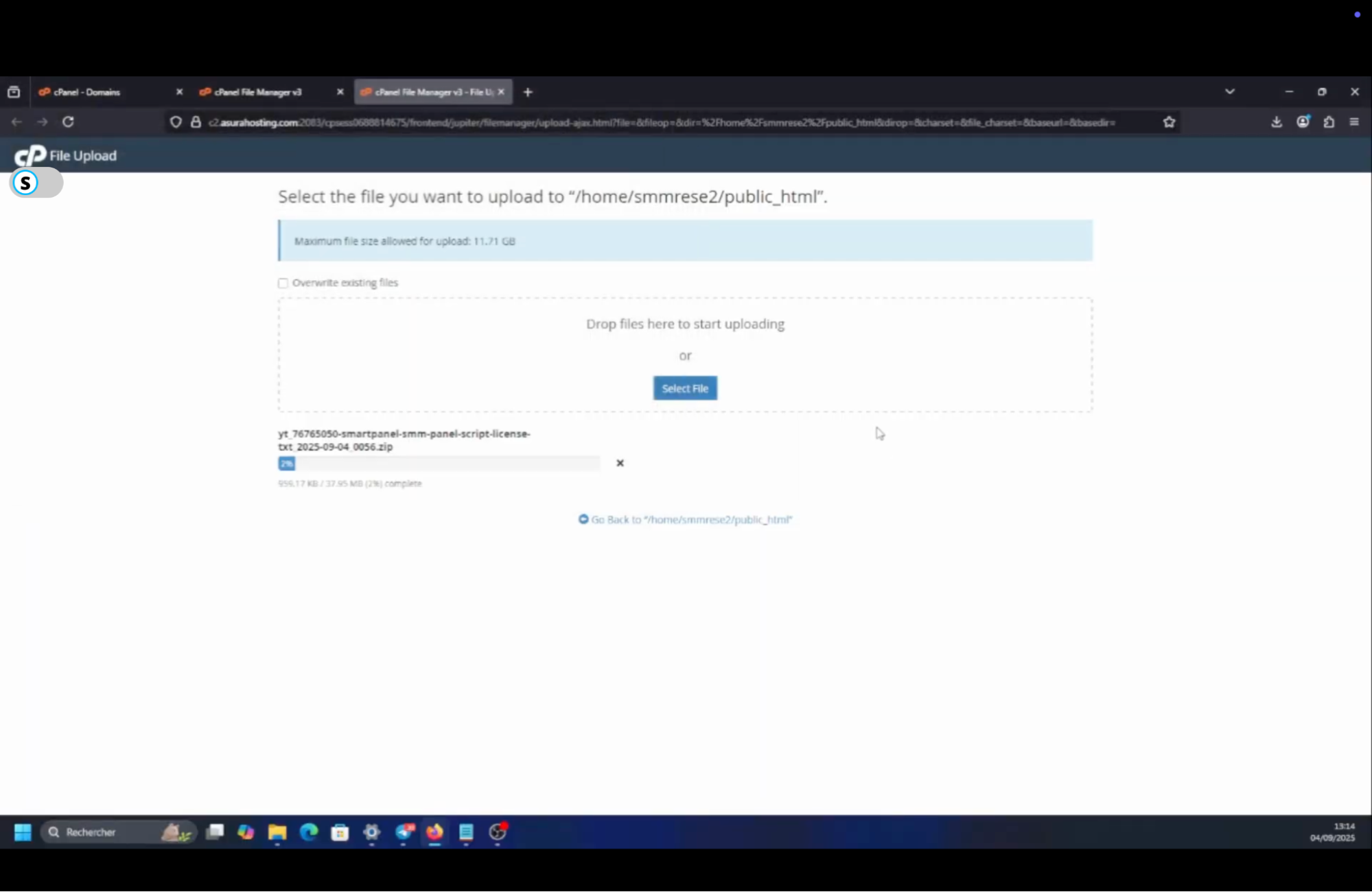The height and width of the screenshot is (892, 1372).
Task: Click the Firefox View icon in the tab strip
Action: click(x=14, y=91)
